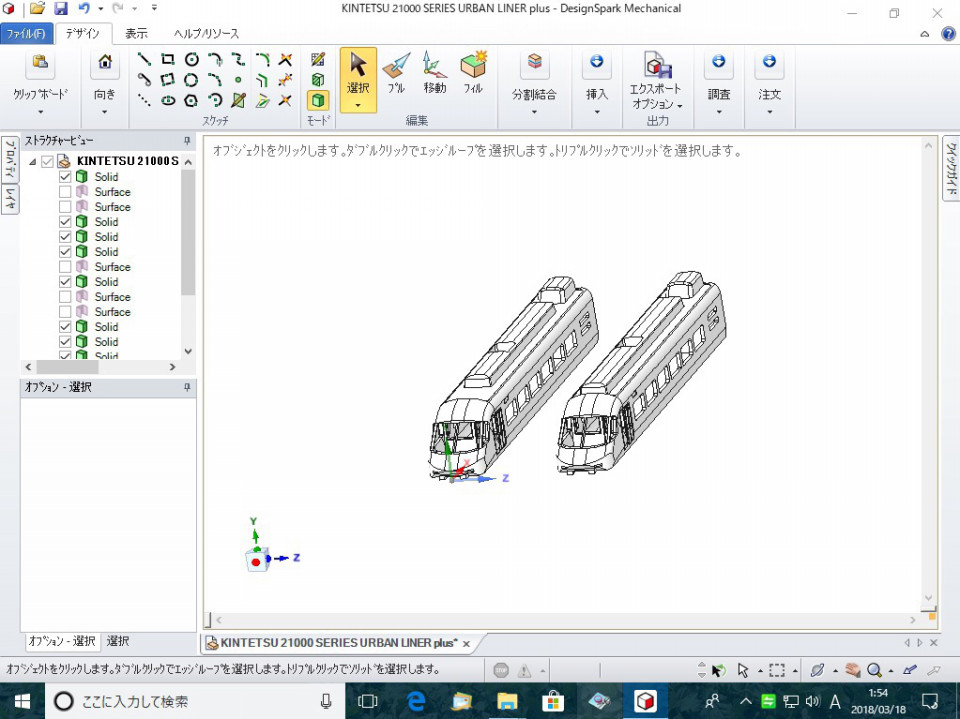Open Help with the question mark icon
Image resolution: width=960 pixels, height=719 pixels.
[x=948, y=34]
